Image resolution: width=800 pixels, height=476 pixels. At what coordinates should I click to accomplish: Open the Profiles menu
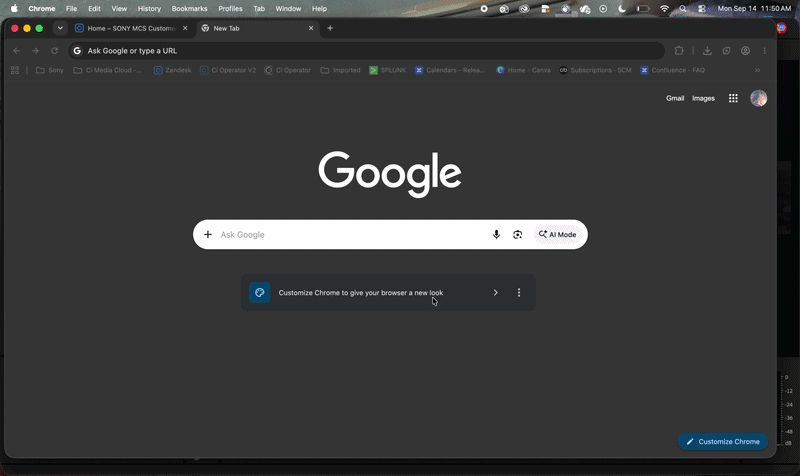click(x=230, y=9)
